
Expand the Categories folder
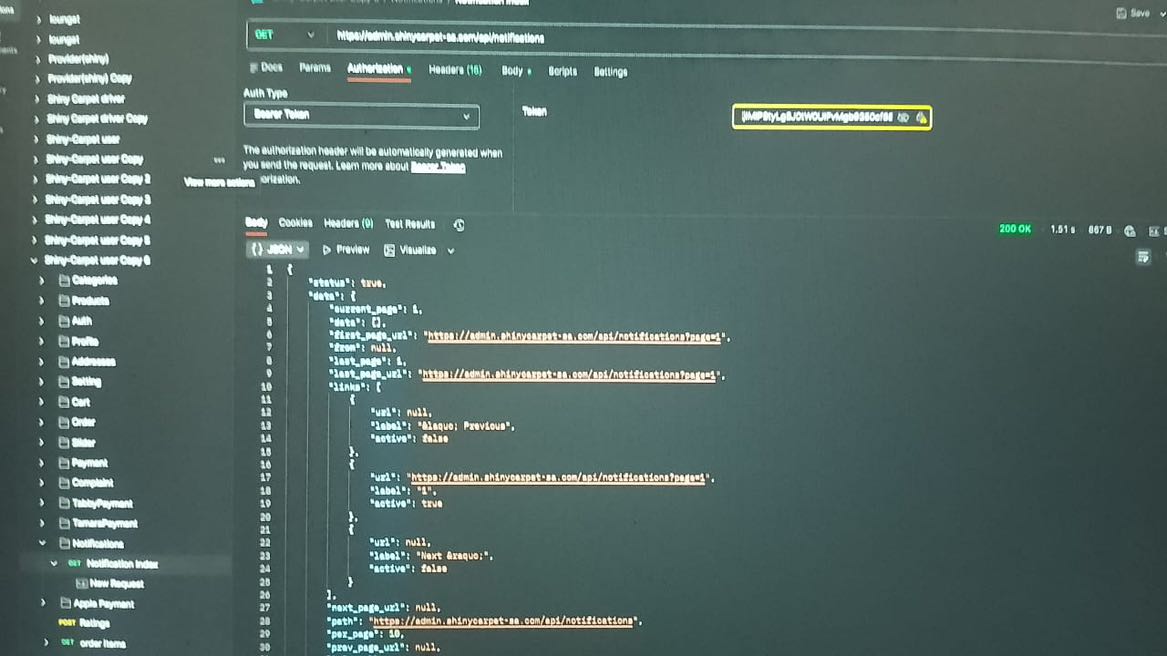[42, 281]
